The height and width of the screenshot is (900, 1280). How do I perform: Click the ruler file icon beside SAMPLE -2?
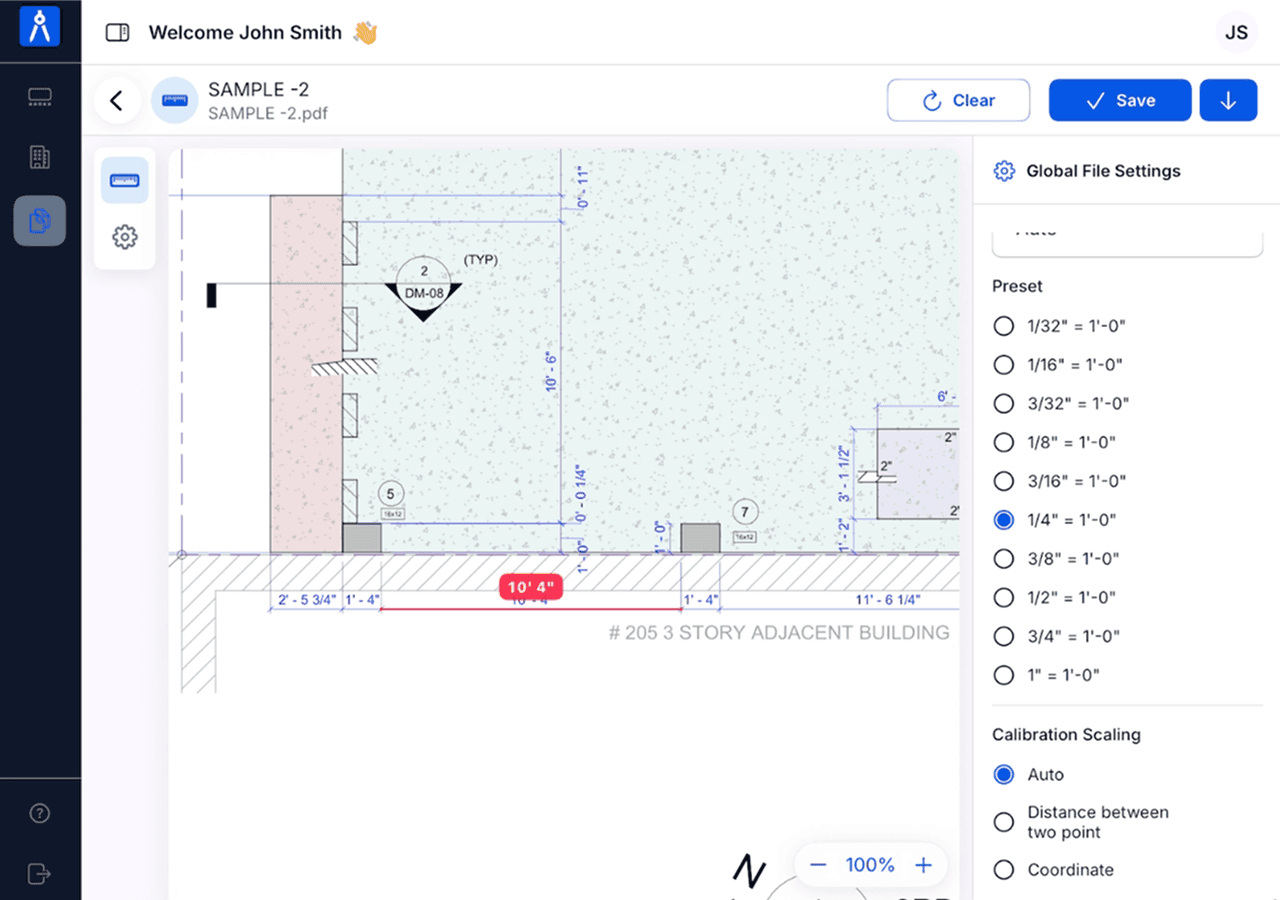coord(175,100)
